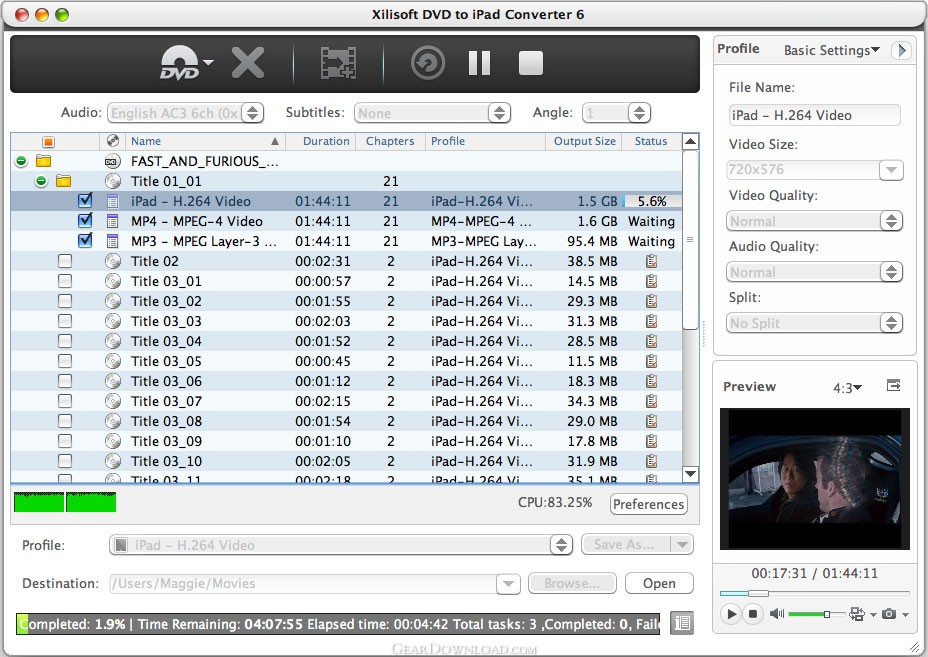Click the detach preview window icon

(894, 386)
